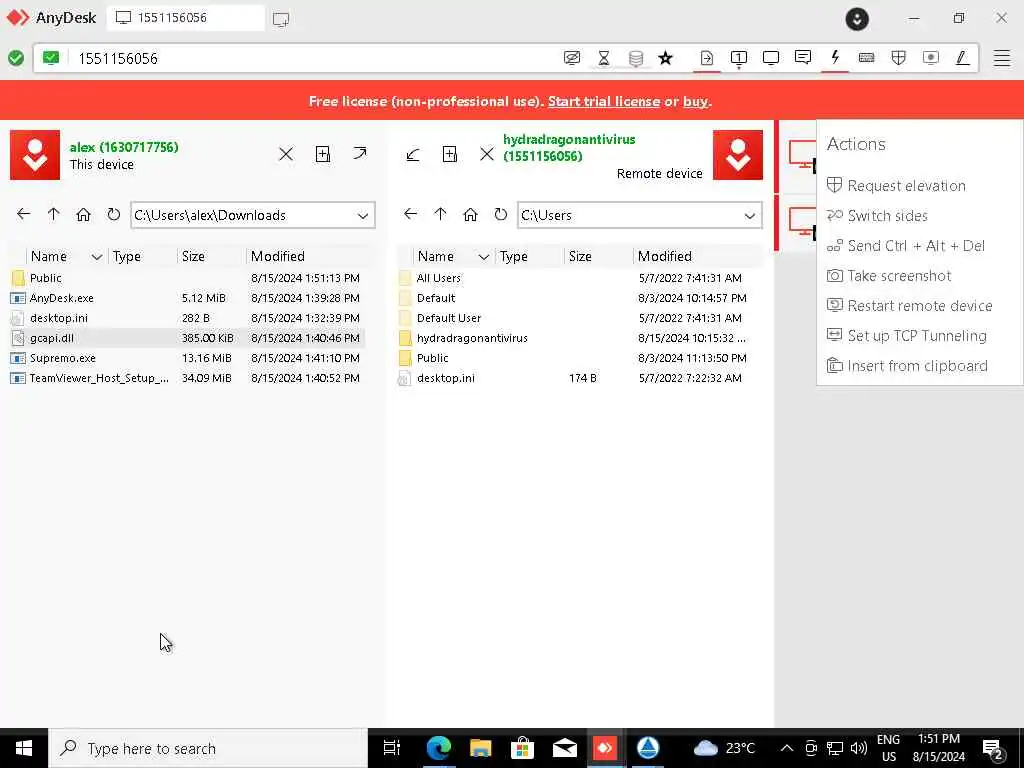Click the new session tab icon
The image size is (1024, 768).
pos(281,19)
